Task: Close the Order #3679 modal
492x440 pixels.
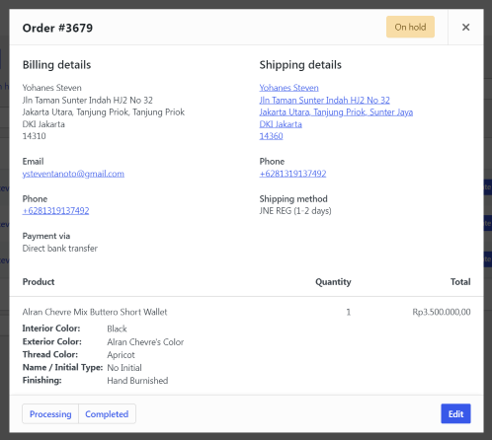Action: click(466, 27)
